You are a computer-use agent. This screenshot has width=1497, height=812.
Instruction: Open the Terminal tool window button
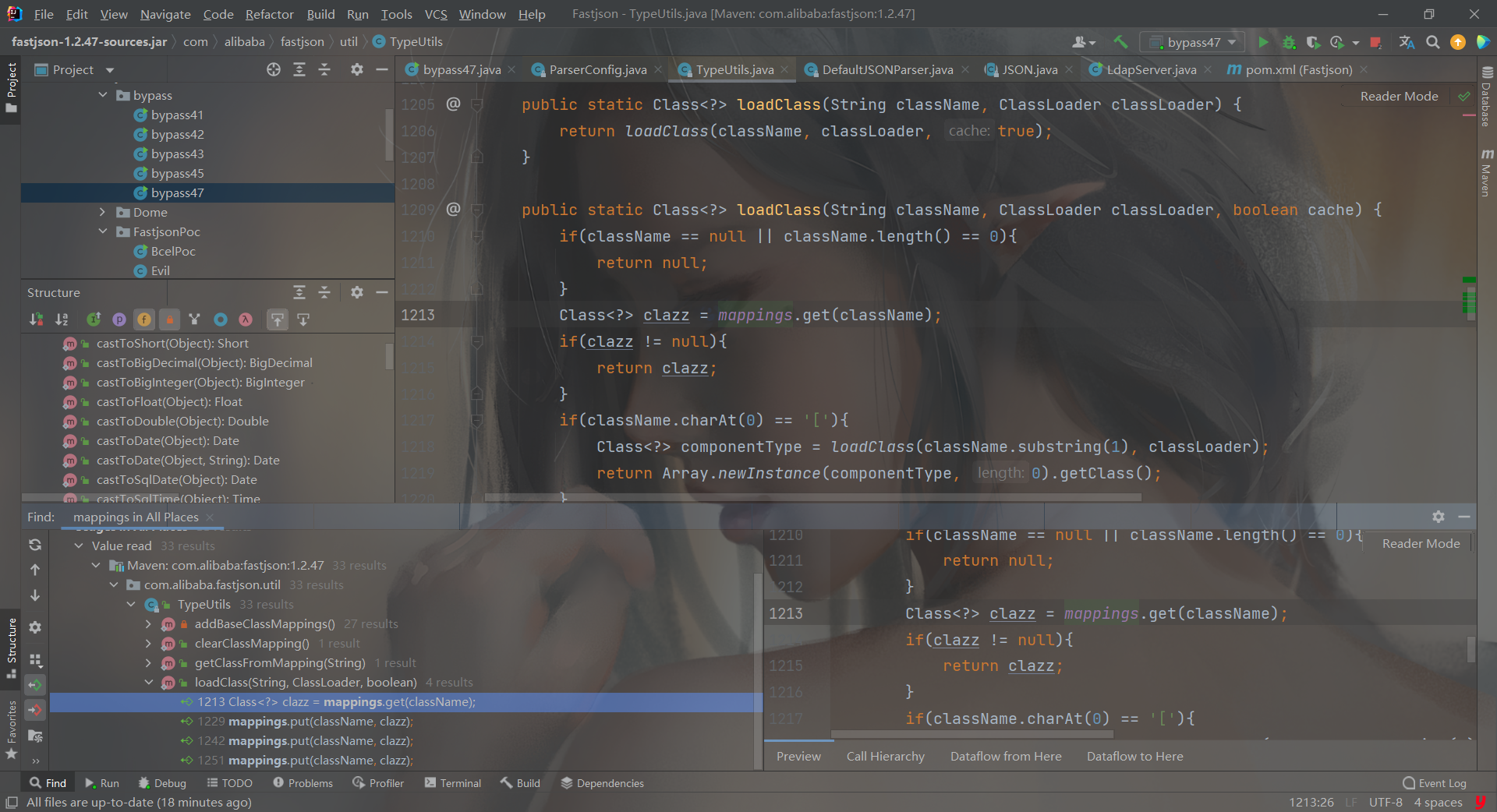[453, 783]
